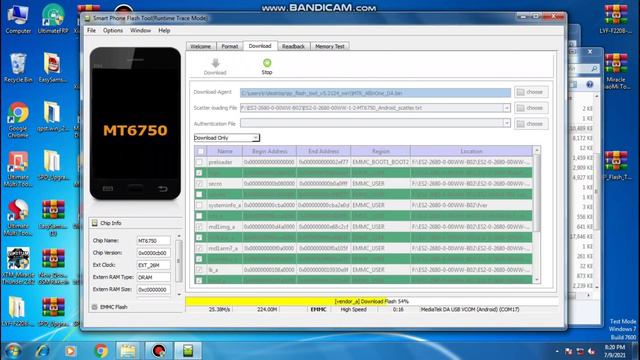Click the Download Agent path field

[x=375, y=93]
